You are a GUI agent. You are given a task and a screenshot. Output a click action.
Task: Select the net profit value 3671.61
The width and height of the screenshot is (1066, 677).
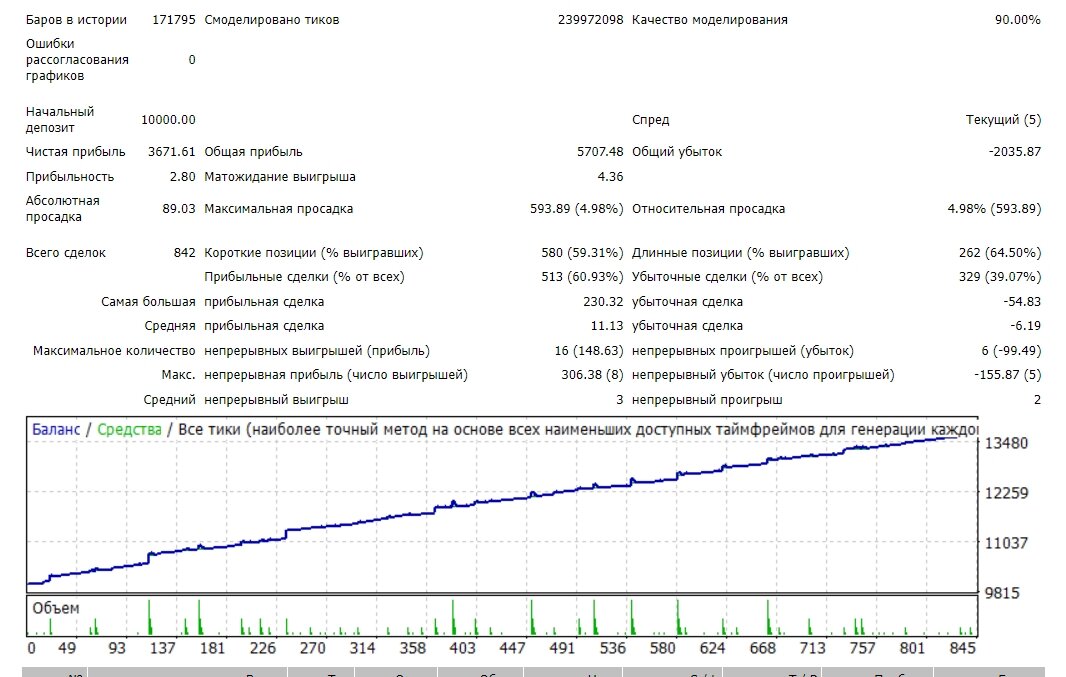pos(171,152)
